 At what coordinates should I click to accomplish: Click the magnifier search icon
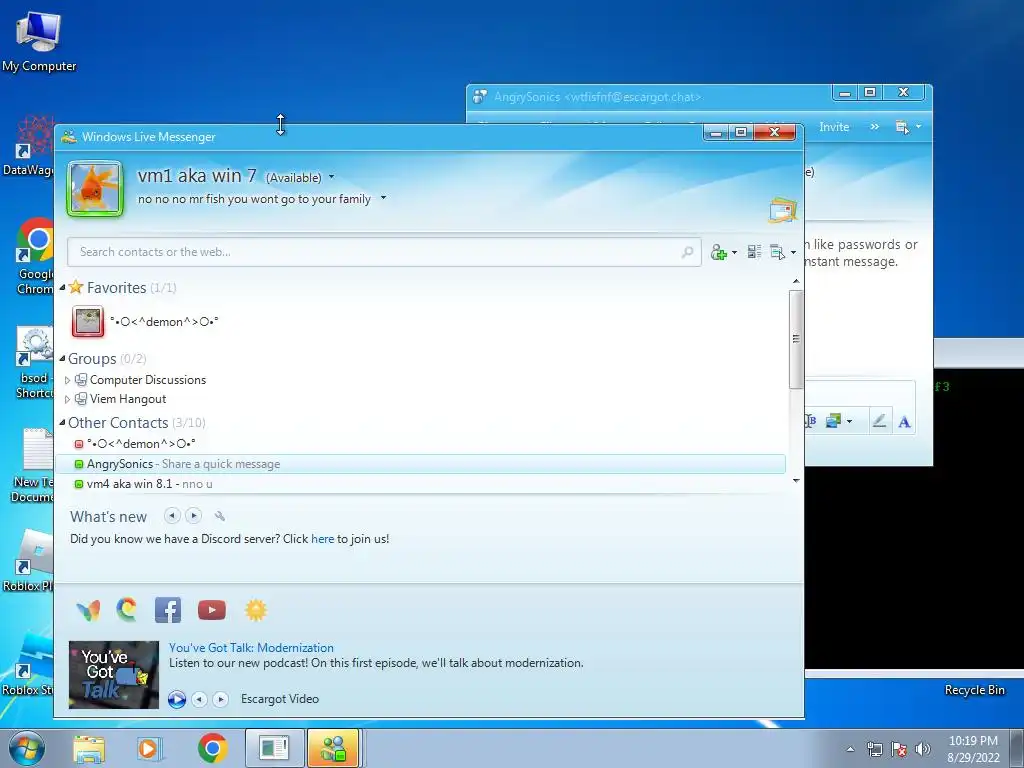click(687, 252)
